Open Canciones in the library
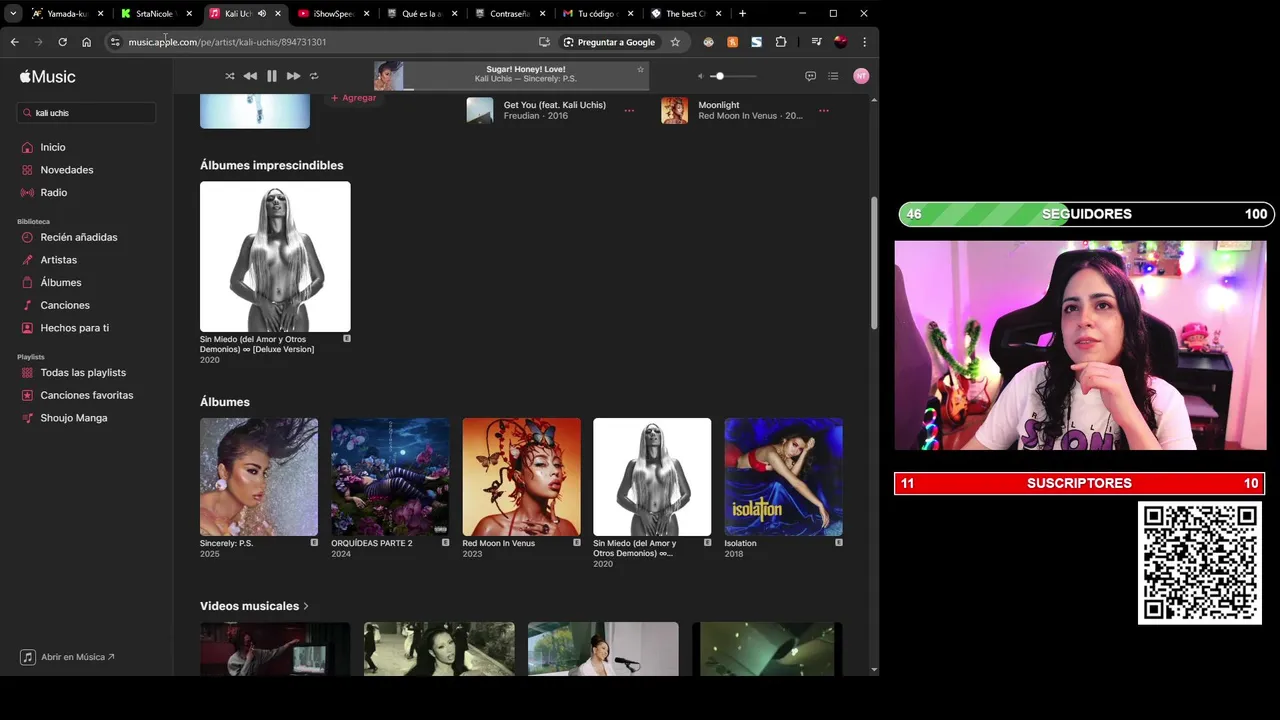The height and width of the screenshot is (720, 1280). pos(64,305)
